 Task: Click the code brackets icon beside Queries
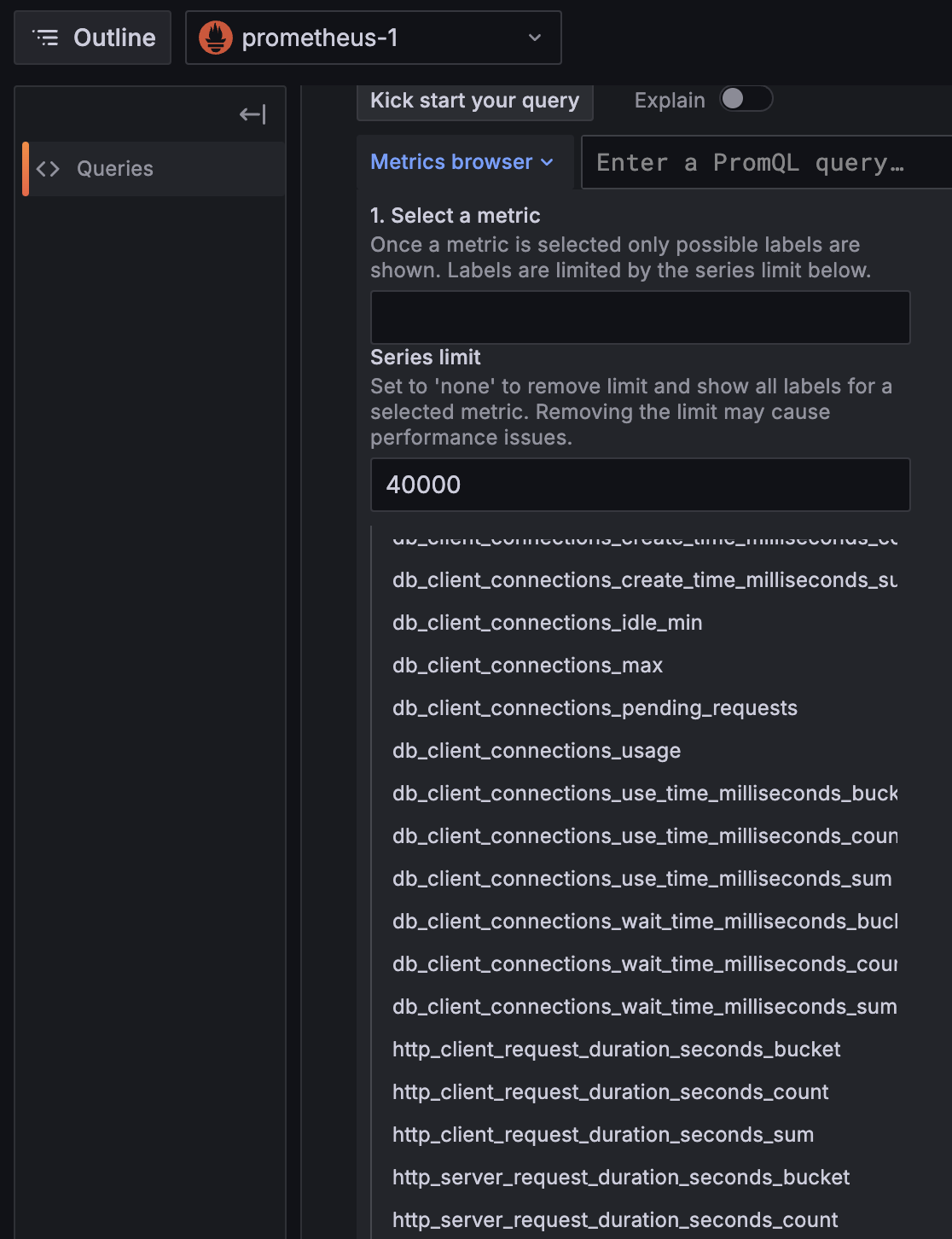(x=49, y=168)
